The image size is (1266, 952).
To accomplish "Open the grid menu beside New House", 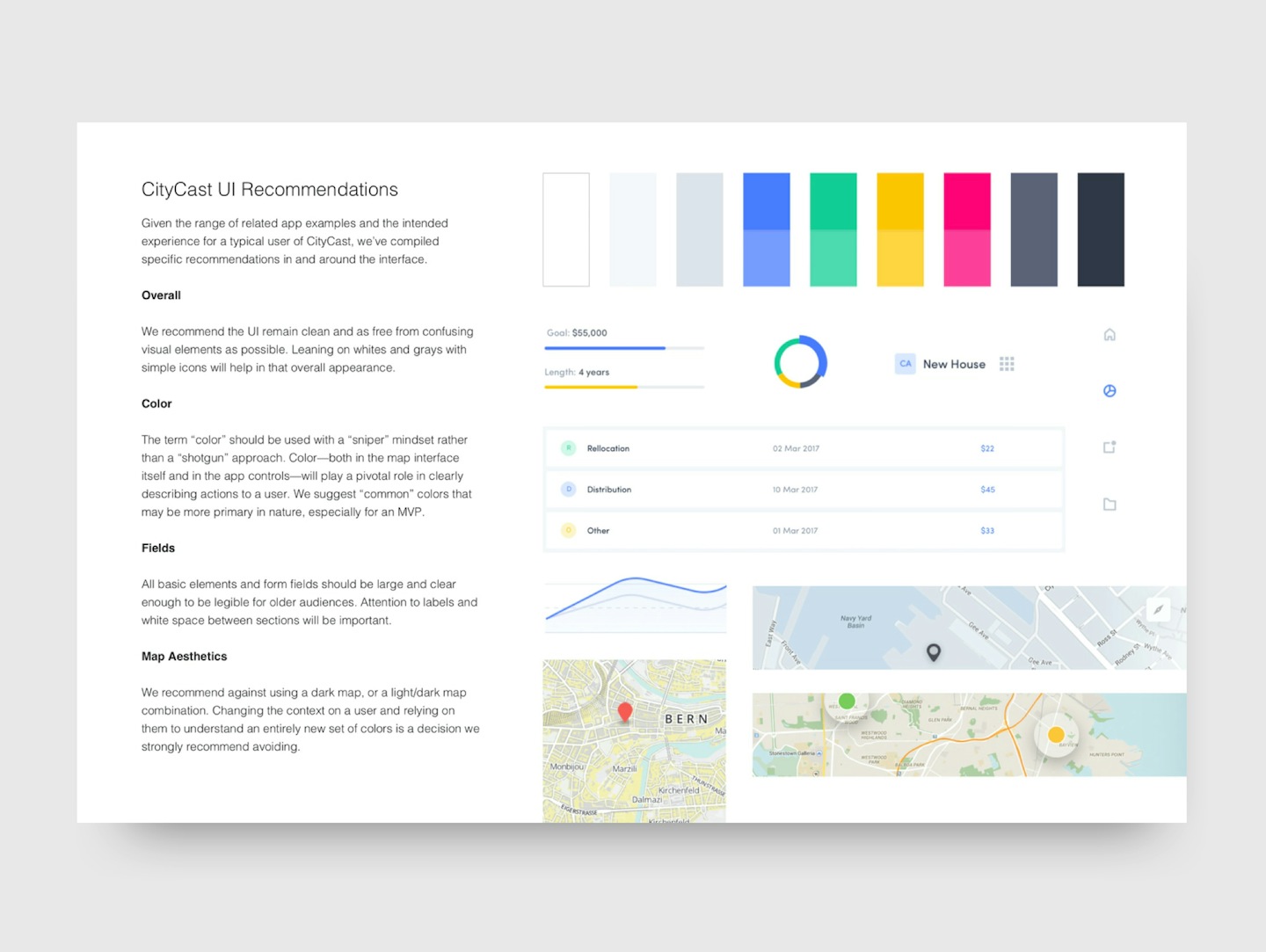I will [1007, 364].
